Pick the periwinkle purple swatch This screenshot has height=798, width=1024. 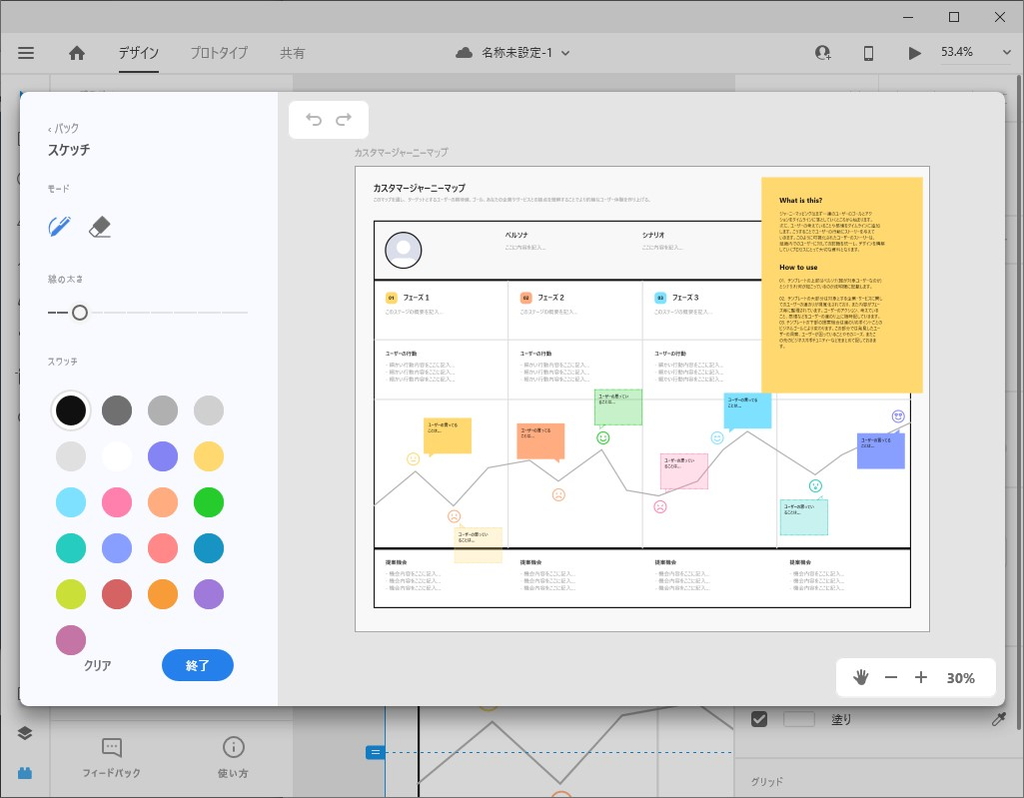(x=163, y=456)
